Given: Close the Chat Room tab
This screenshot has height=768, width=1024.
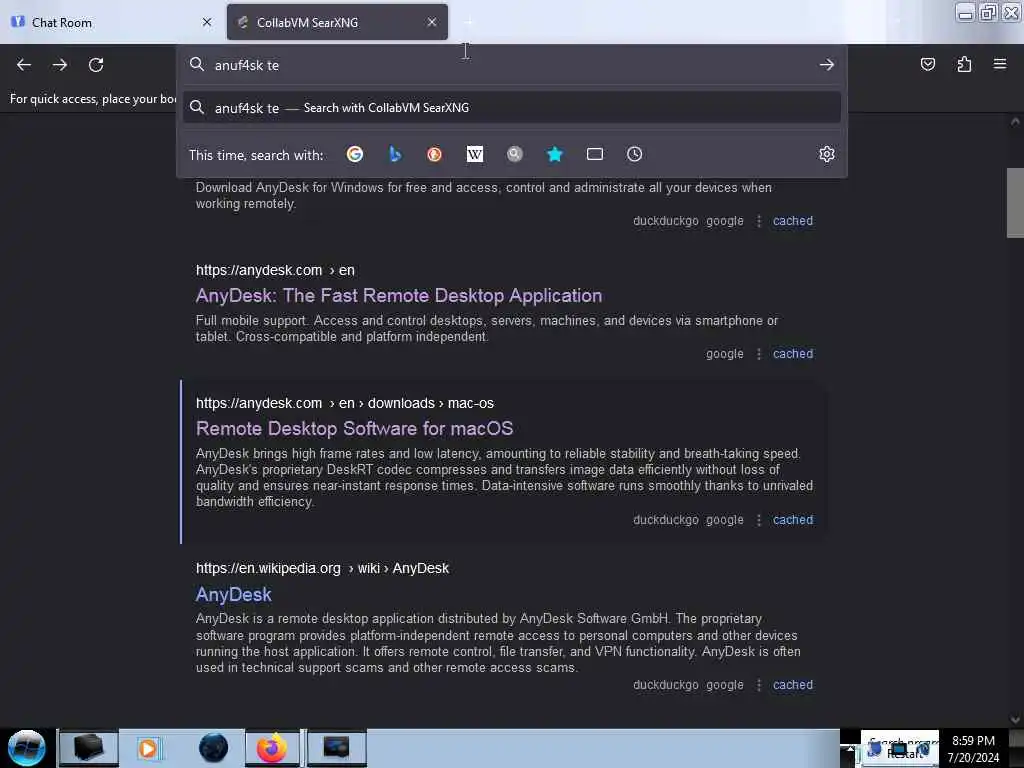Looking at the screenshot, I should (207, 22).
